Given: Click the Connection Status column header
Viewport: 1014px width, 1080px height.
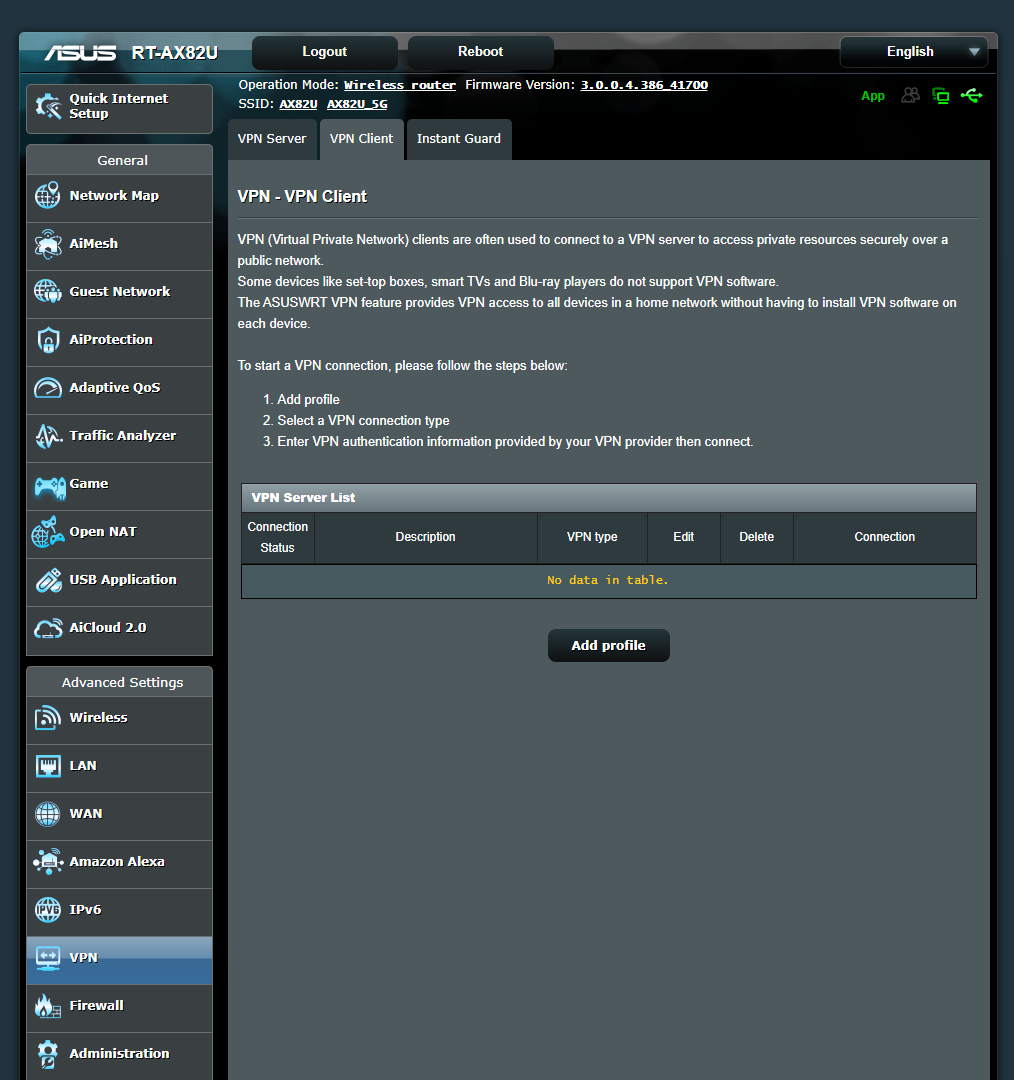Looking at the screenshot, I should [x=278, y=537].
